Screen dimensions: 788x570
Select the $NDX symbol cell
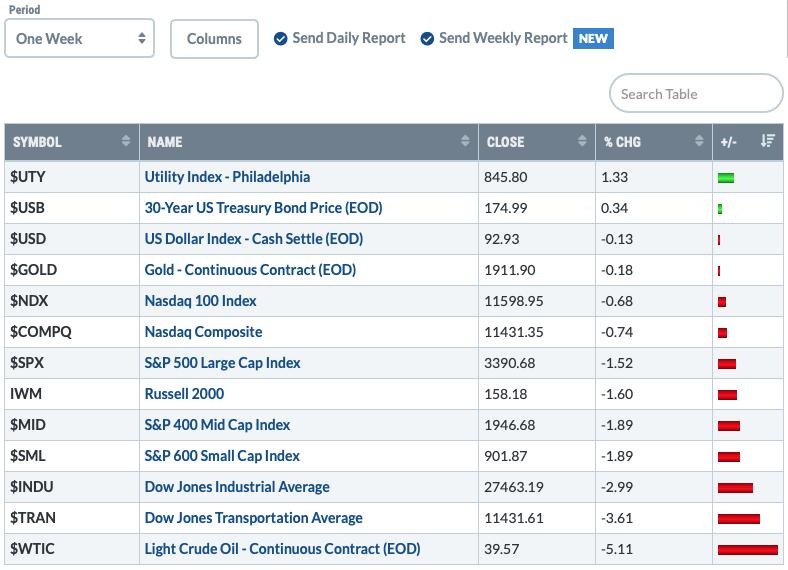click(x=72, y=301)
